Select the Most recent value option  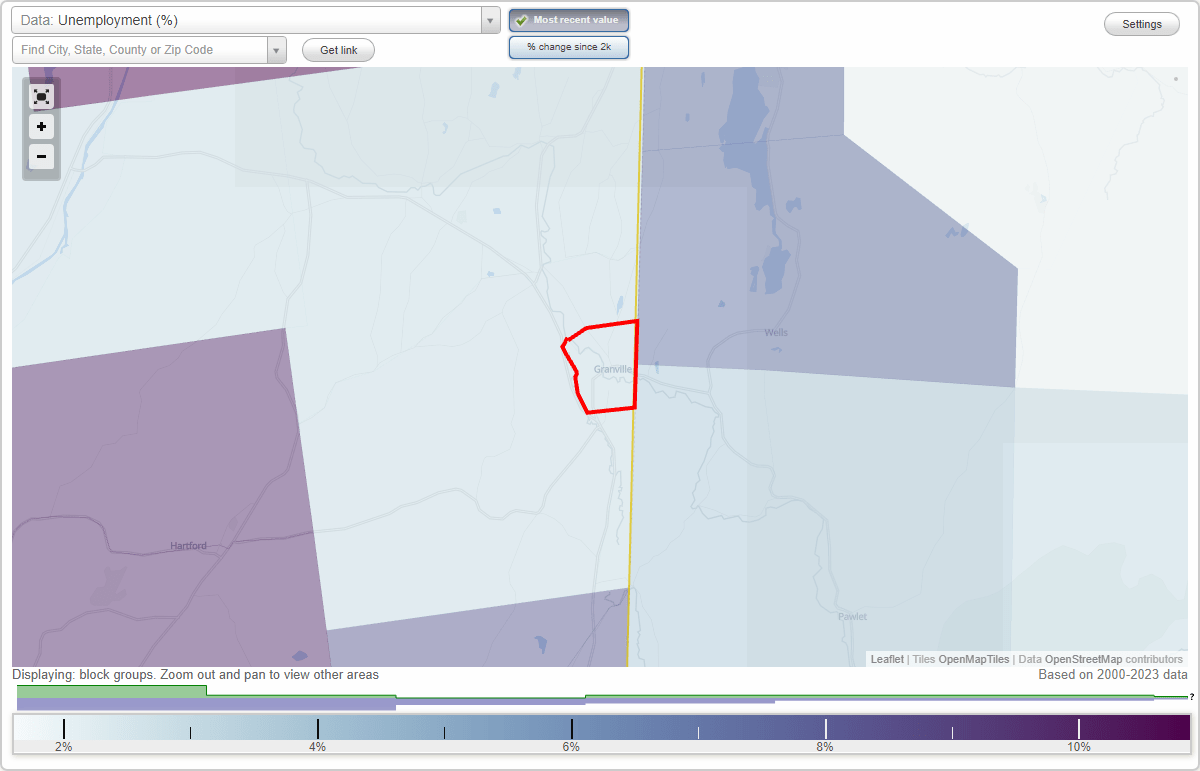569,20
